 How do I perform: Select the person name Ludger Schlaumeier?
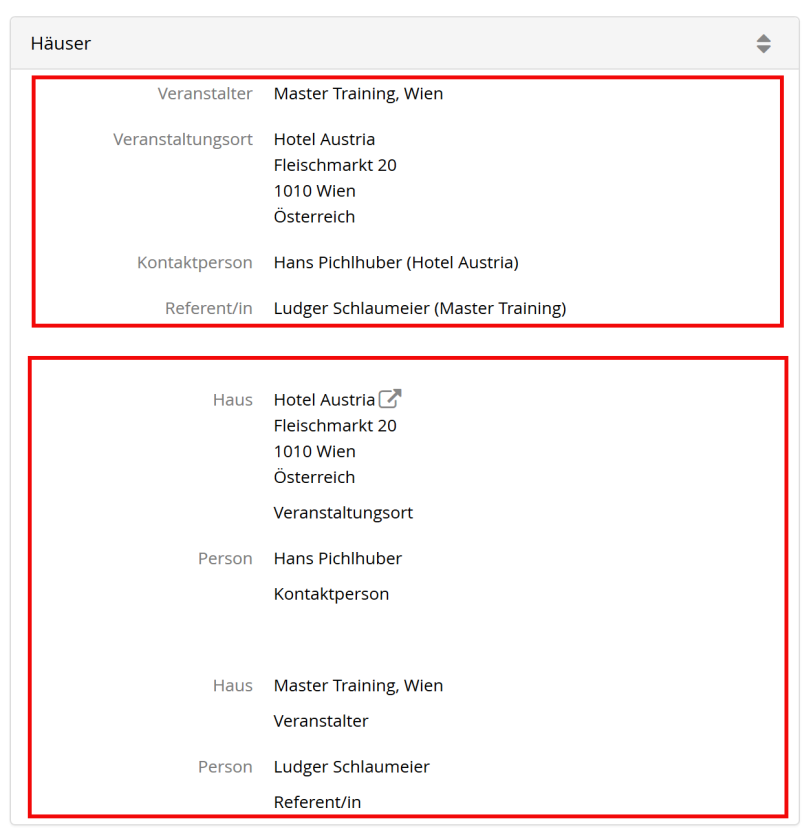click(352, 767)
